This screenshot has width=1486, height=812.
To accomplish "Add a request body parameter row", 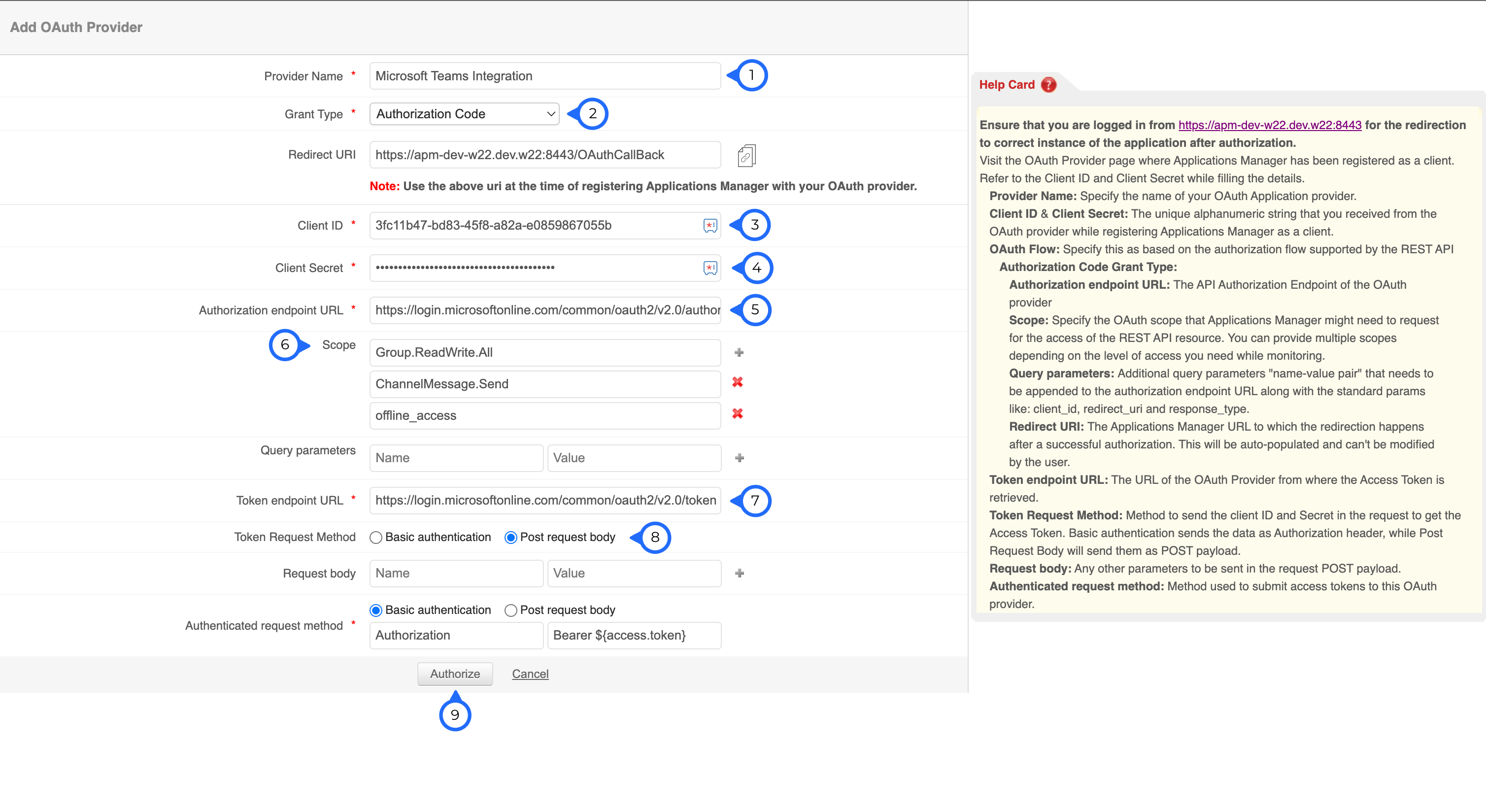I will coord(740,573).
